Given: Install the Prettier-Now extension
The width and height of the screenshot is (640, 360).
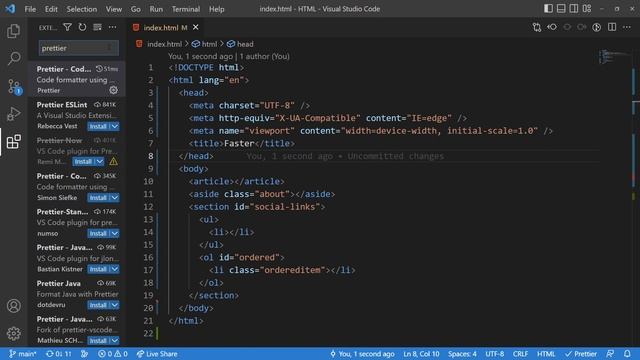Looking at the screenshot, I should point(83,162).
